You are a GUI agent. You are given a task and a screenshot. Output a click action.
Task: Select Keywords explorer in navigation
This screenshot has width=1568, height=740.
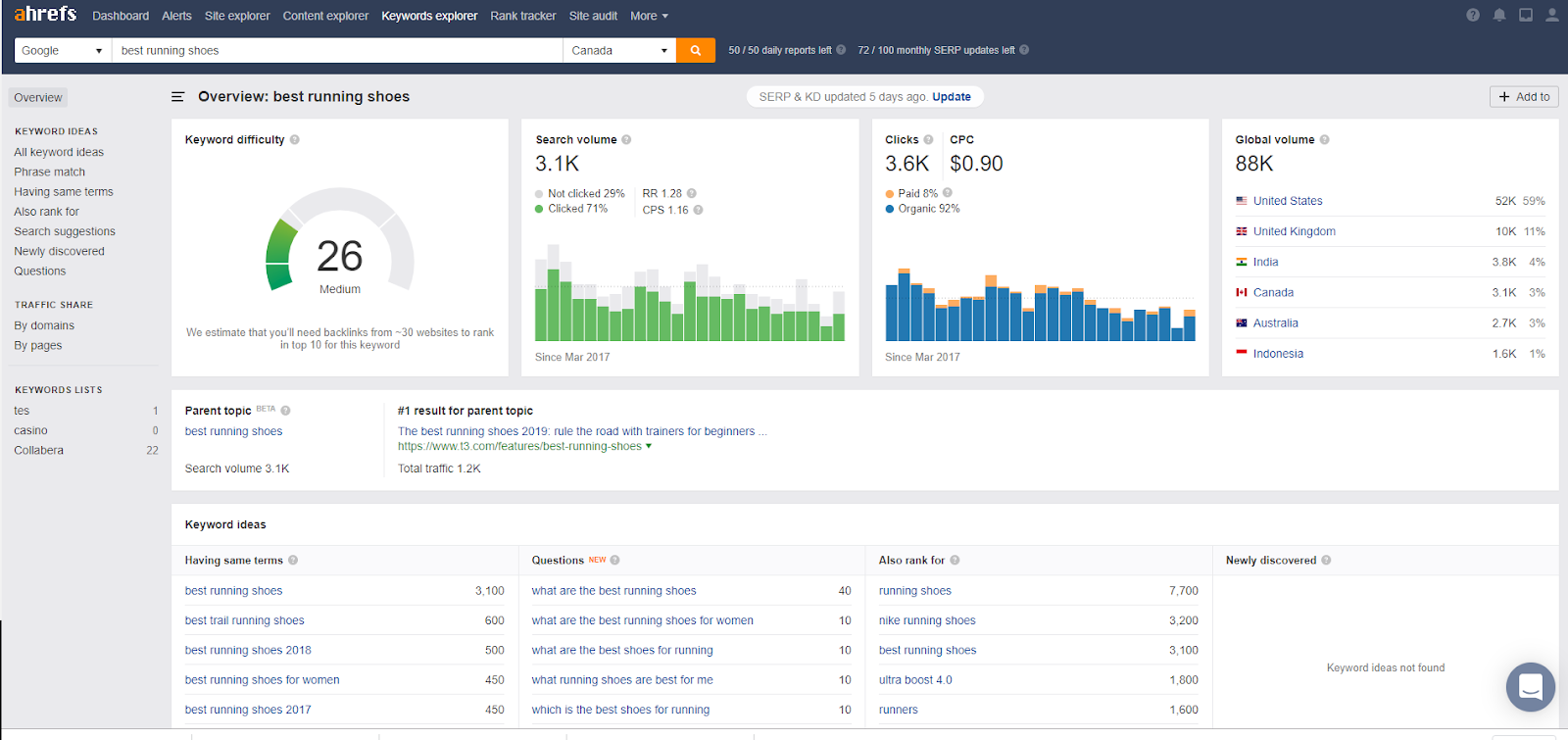429,16
